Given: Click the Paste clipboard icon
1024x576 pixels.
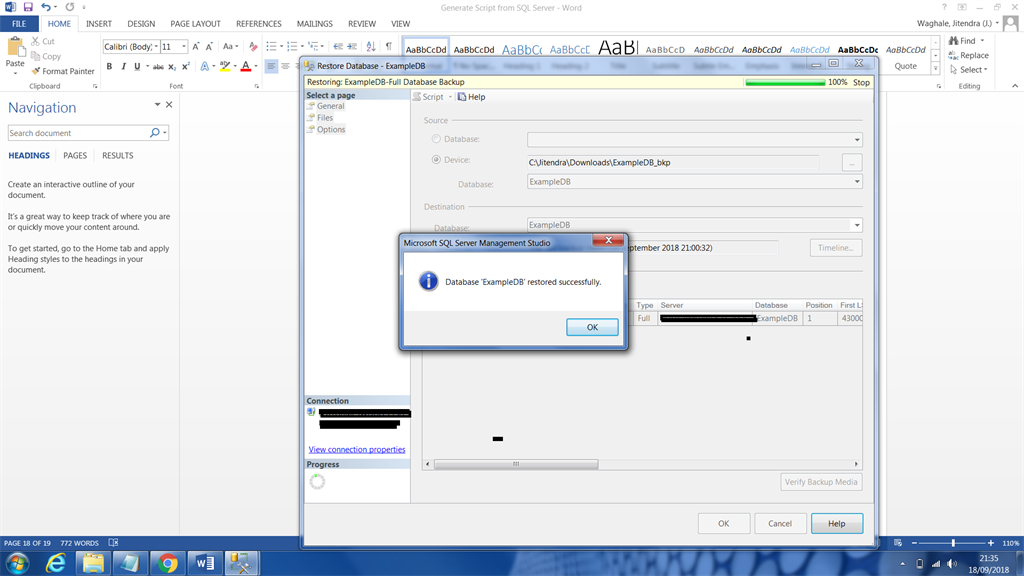Looking at the screenshot, I should click(x=14, y=47).
